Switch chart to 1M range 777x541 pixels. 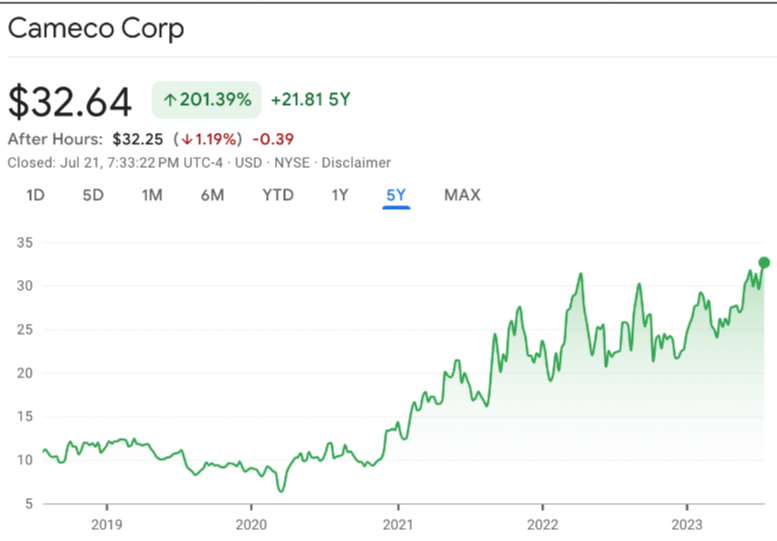pyautogui.click(x=152, y=195)
